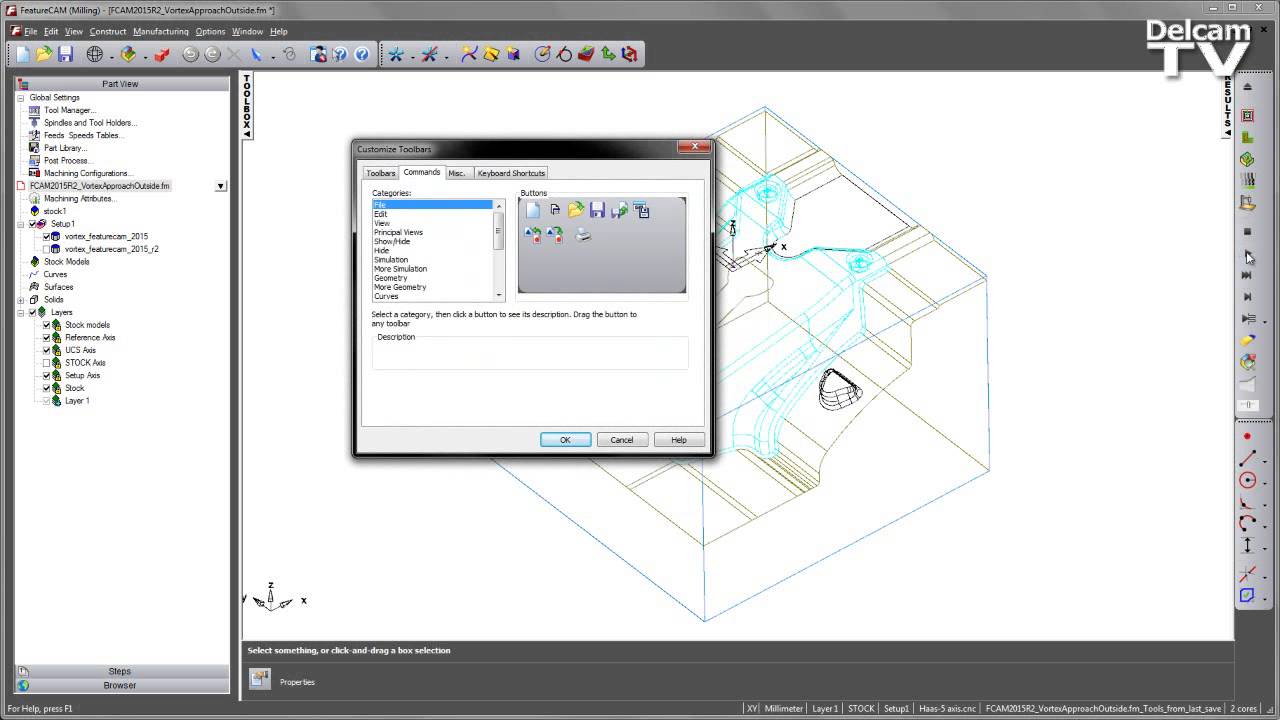
Task: Click Help in Customize Toolbars dialog
Action: pos(679,440)
